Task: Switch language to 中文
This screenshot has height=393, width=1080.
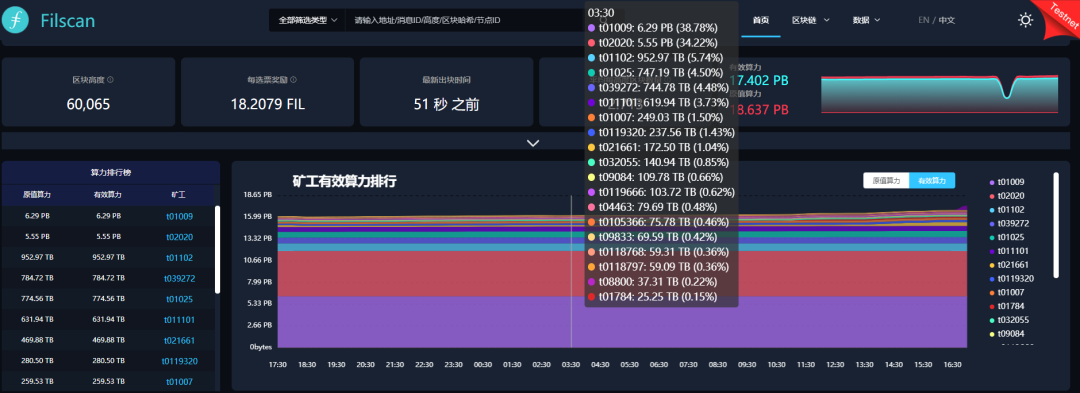Action: pyautogui.click(x=947, y=20)
